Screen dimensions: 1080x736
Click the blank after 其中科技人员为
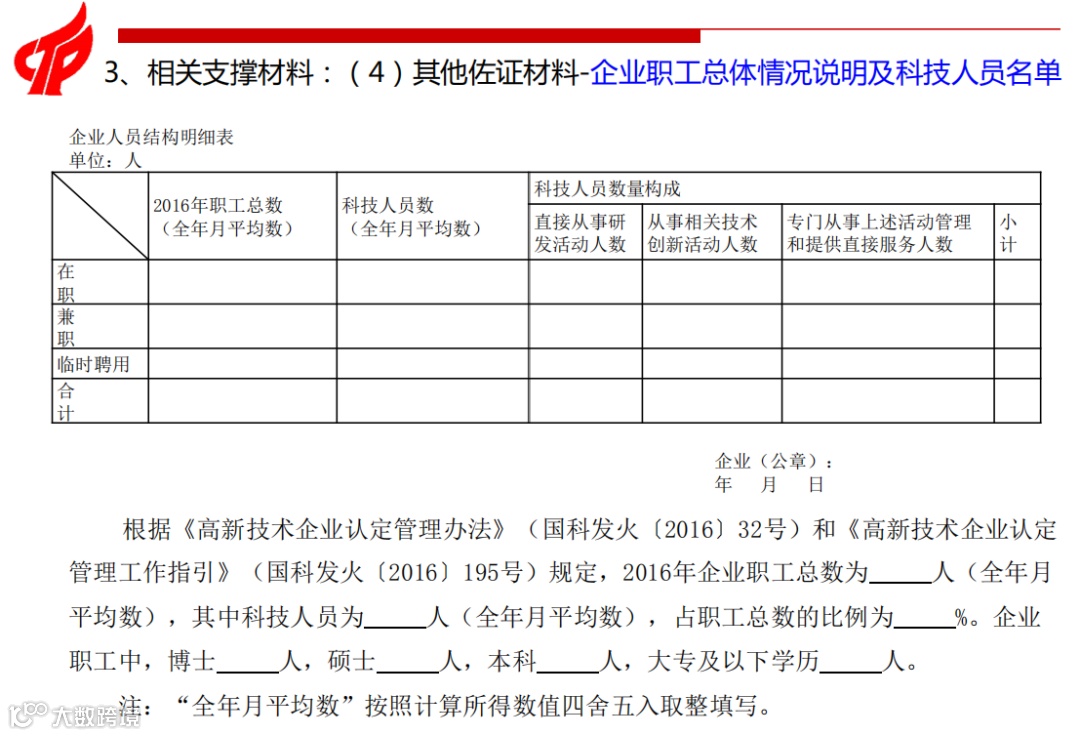[395, 620]
